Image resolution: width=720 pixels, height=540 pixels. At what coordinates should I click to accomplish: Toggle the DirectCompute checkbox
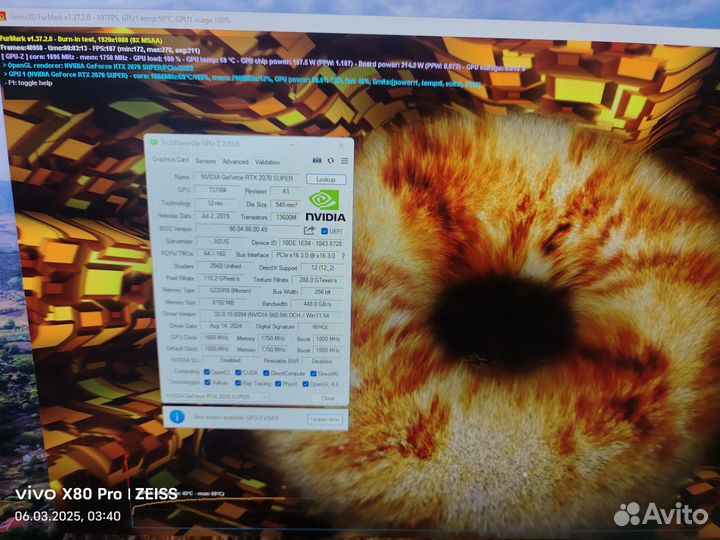click(266, 373)
